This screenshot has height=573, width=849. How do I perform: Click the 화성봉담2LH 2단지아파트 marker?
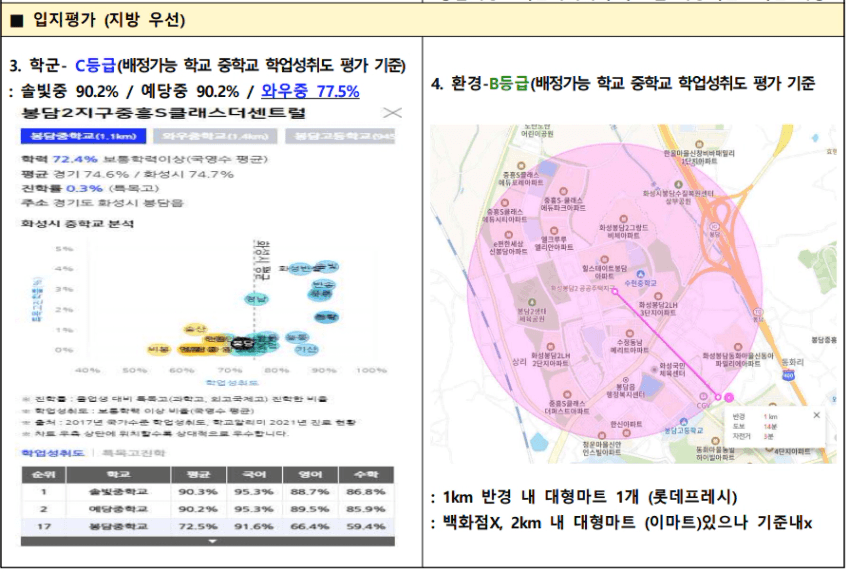point(551,347)
